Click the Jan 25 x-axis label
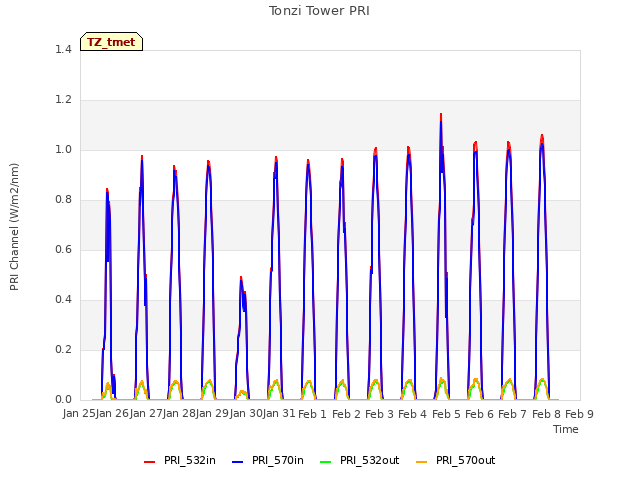 tap(79, 414)
